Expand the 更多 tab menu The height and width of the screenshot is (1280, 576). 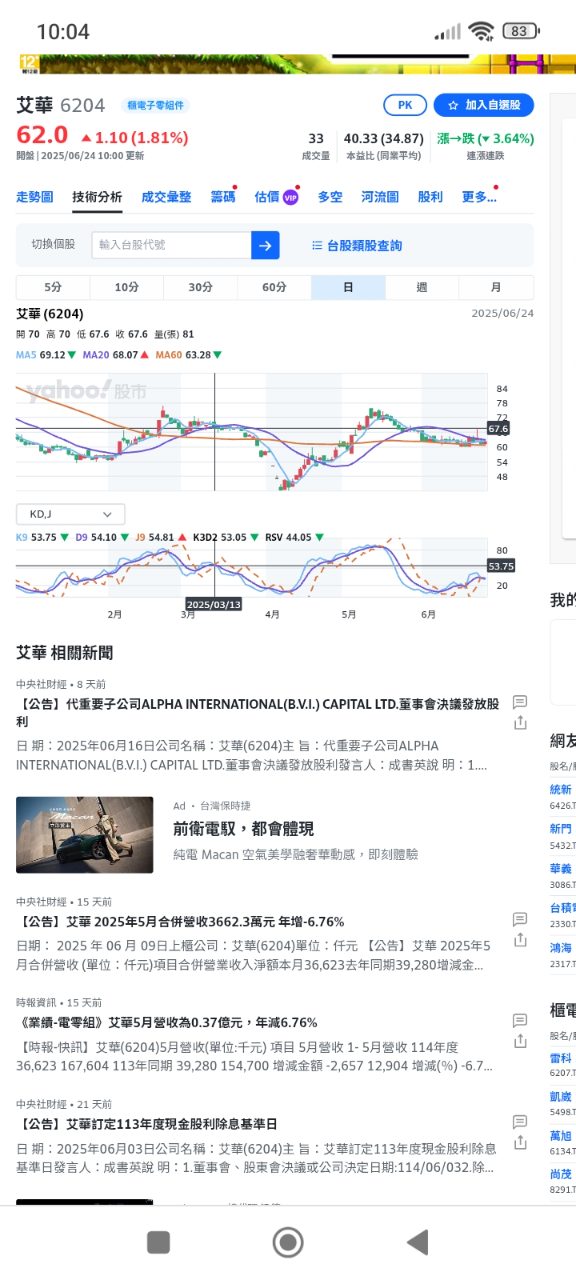[479, 197]
